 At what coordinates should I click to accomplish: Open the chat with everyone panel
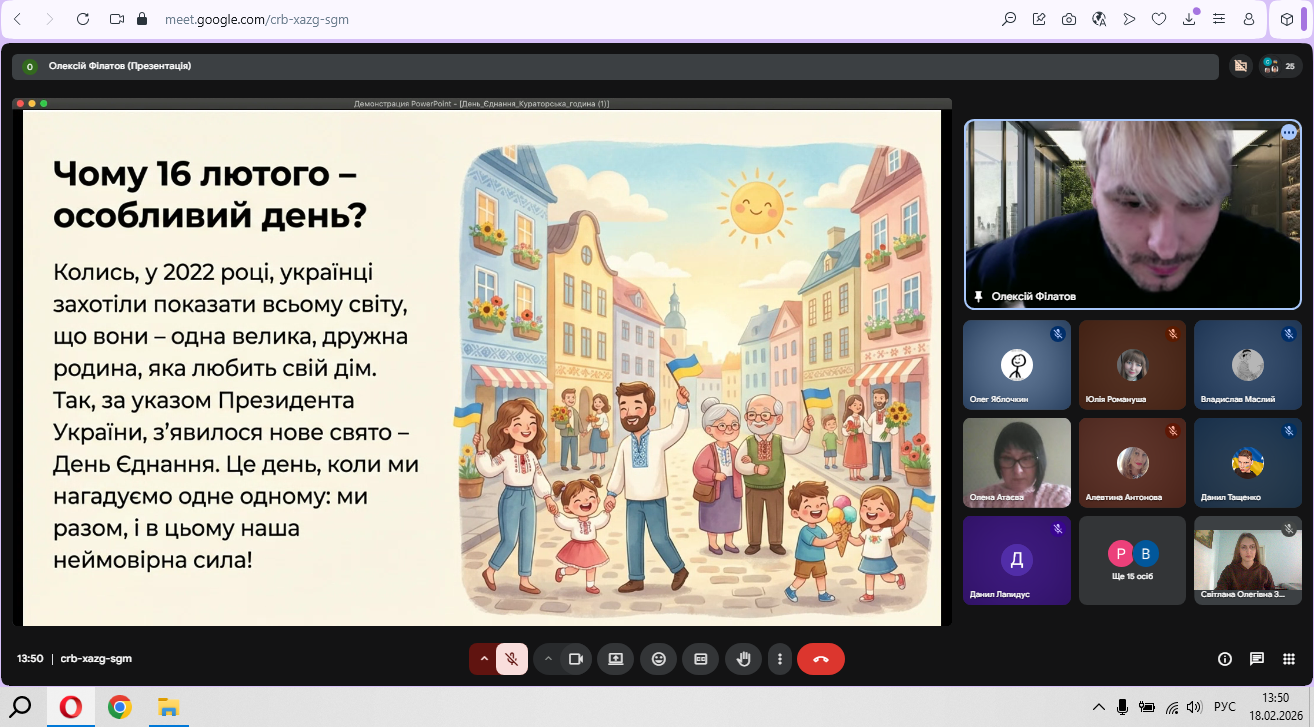click(x=1257, y=659)
